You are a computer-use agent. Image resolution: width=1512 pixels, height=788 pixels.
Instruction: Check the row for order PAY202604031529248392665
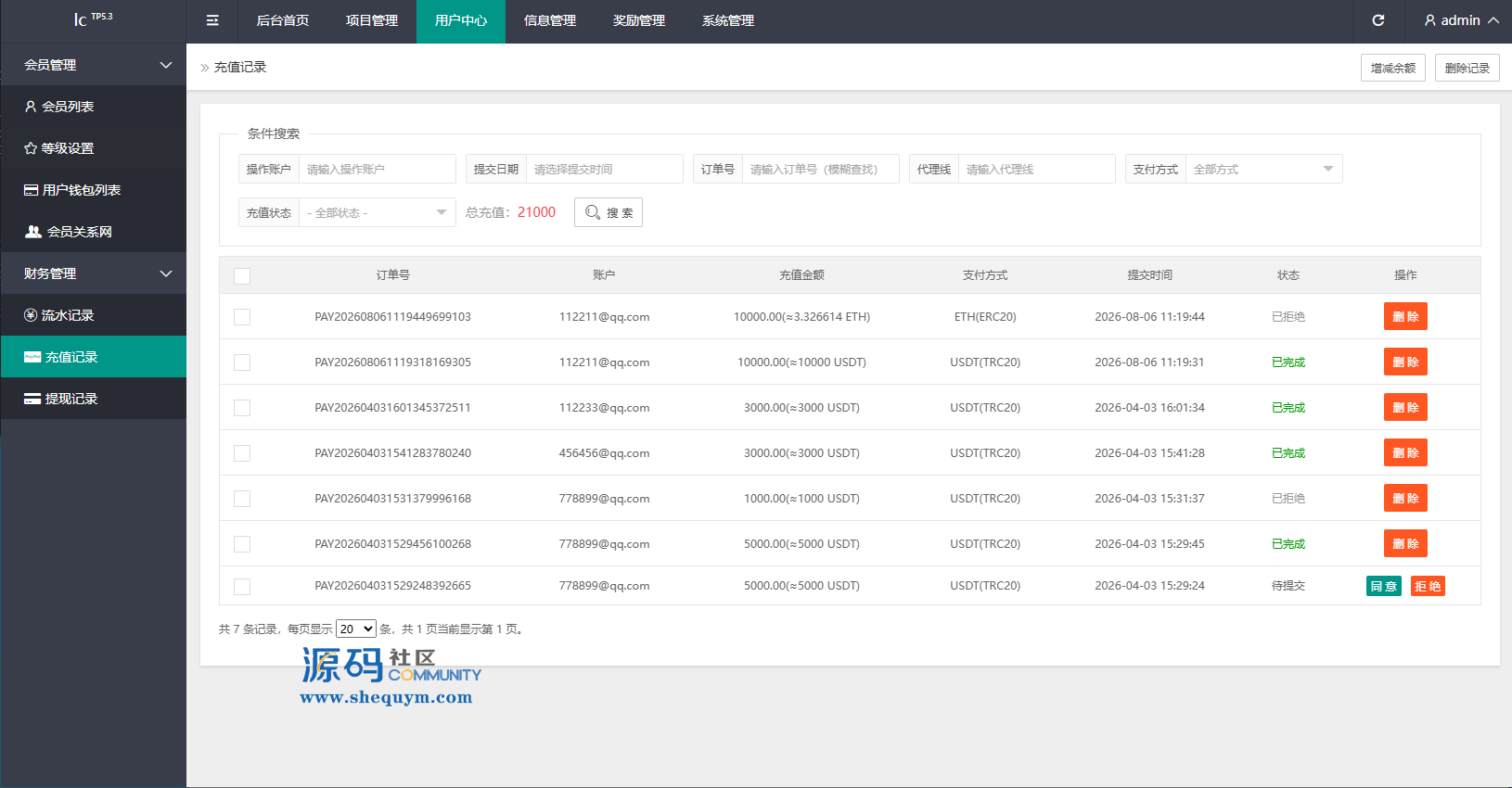point(242,587)
